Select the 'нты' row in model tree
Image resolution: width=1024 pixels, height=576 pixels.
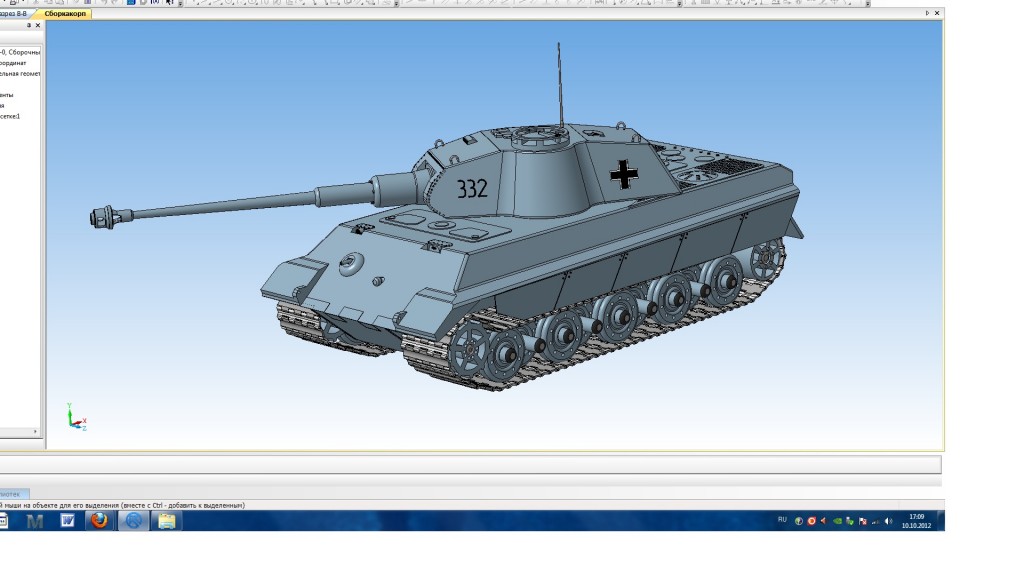click(x=7, y=95)
